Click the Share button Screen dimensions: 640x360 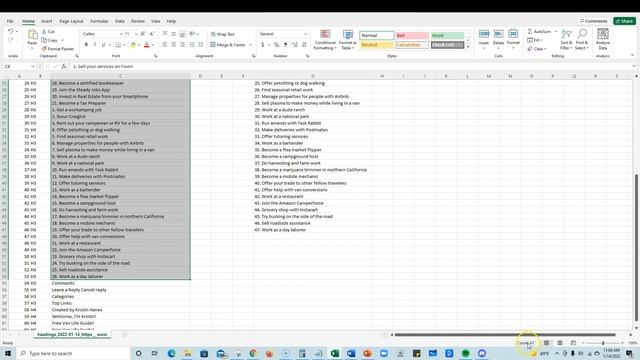[x=624, y=21]
